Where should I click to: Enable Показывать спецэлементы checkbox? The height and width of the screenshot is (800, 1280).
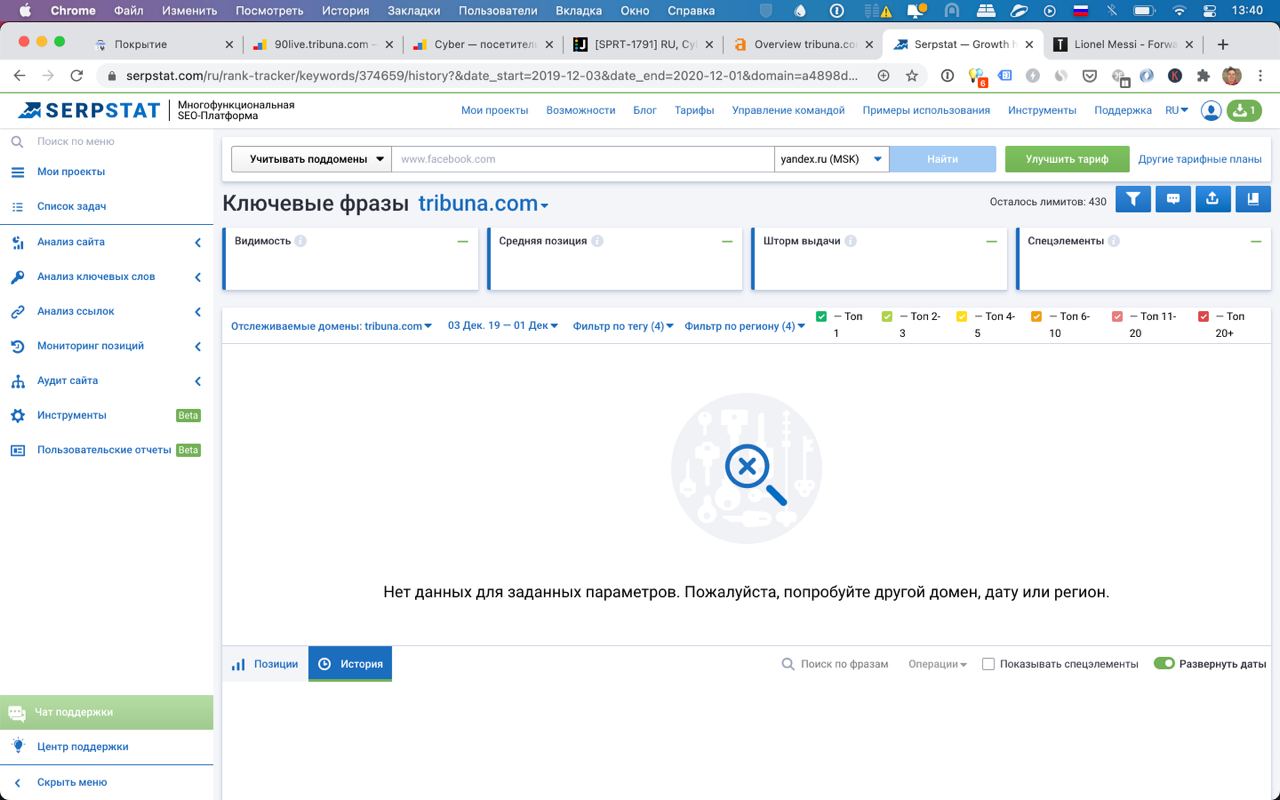pos(988,664)
